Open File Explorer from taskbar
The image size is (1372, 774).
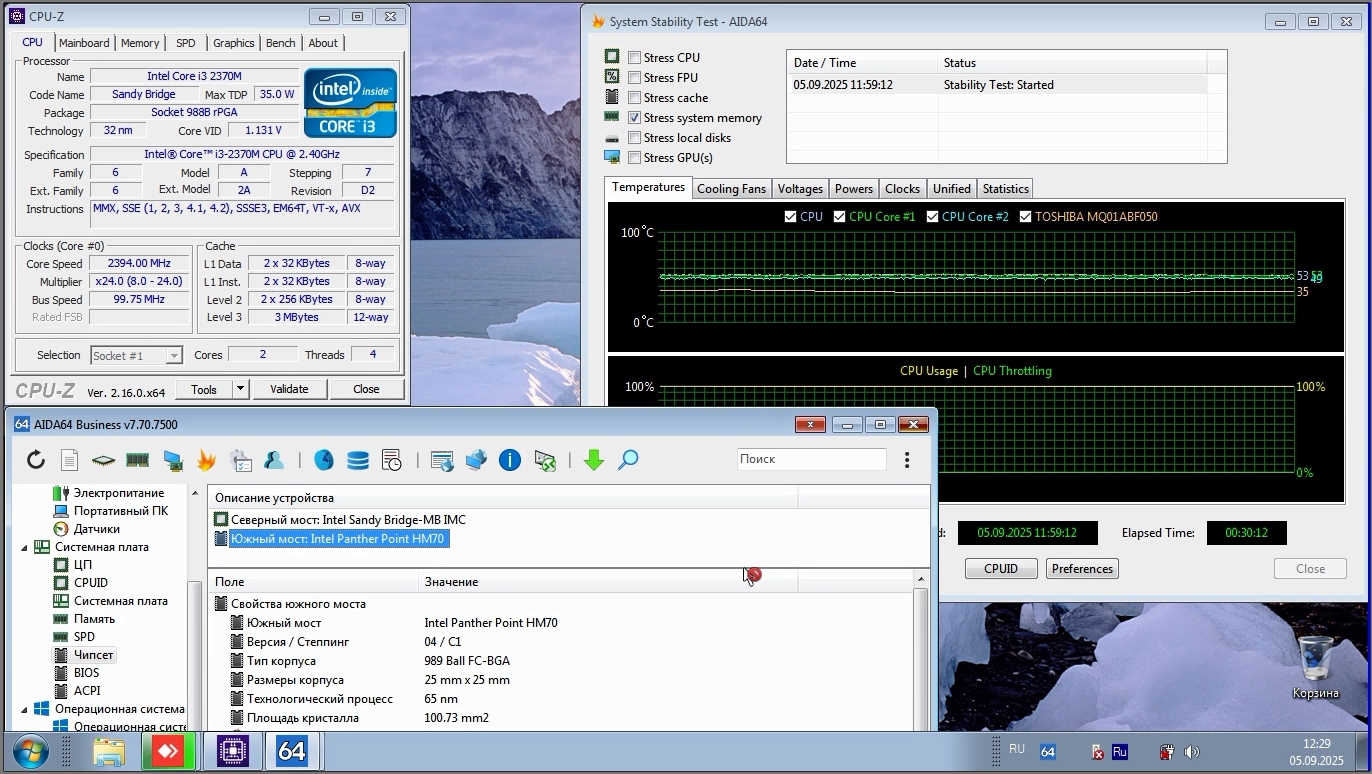(109, 751)
